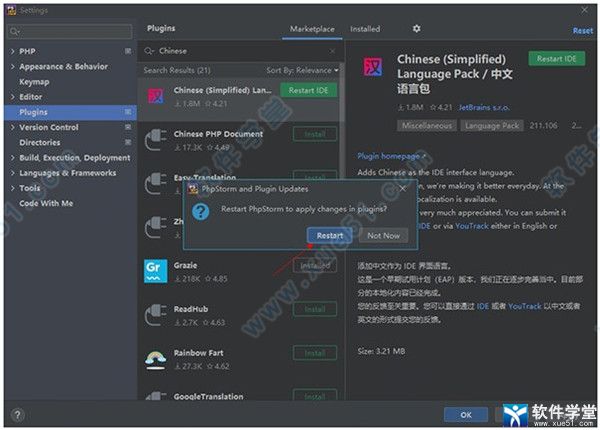Screen dimensions: 600x430
Task: Open the plugins gear settings menu
Action: pyautogui.click(x=416, y=28)
